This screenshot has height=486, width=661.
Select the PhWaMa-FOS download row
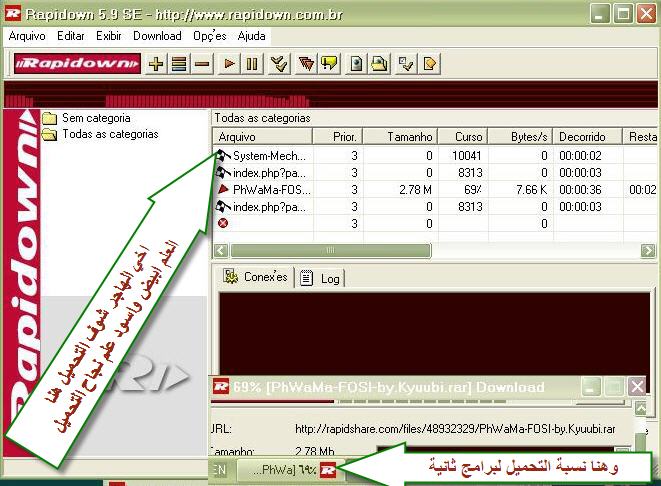coord(270,190)
